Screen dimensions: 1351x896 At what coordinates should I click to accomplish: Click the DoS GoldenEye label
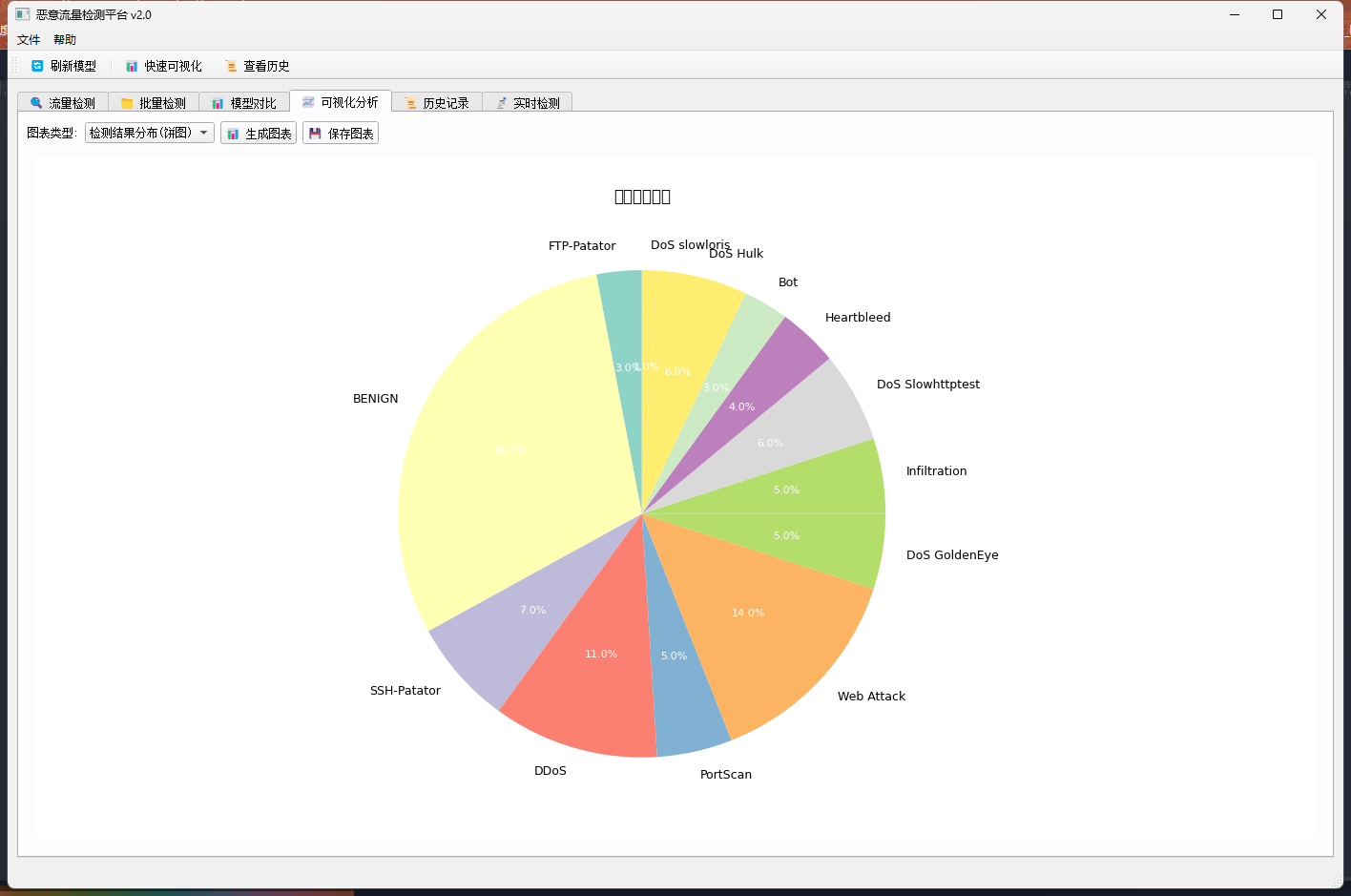tap(952, 555)
